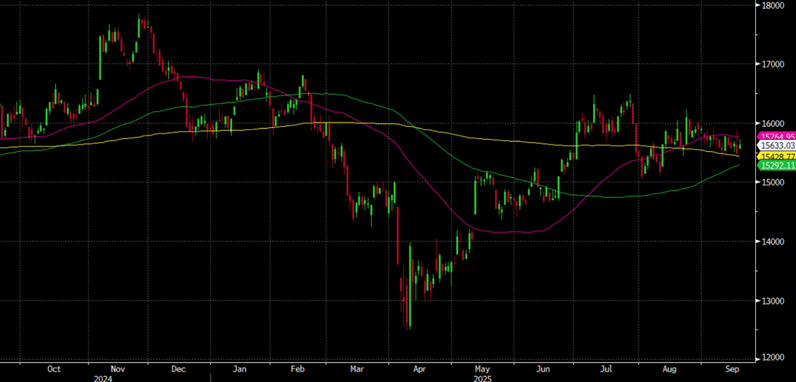Click the white 15633.03 last price tag
796x382 pixels.
pyautogui.click(x=776, y=146)
